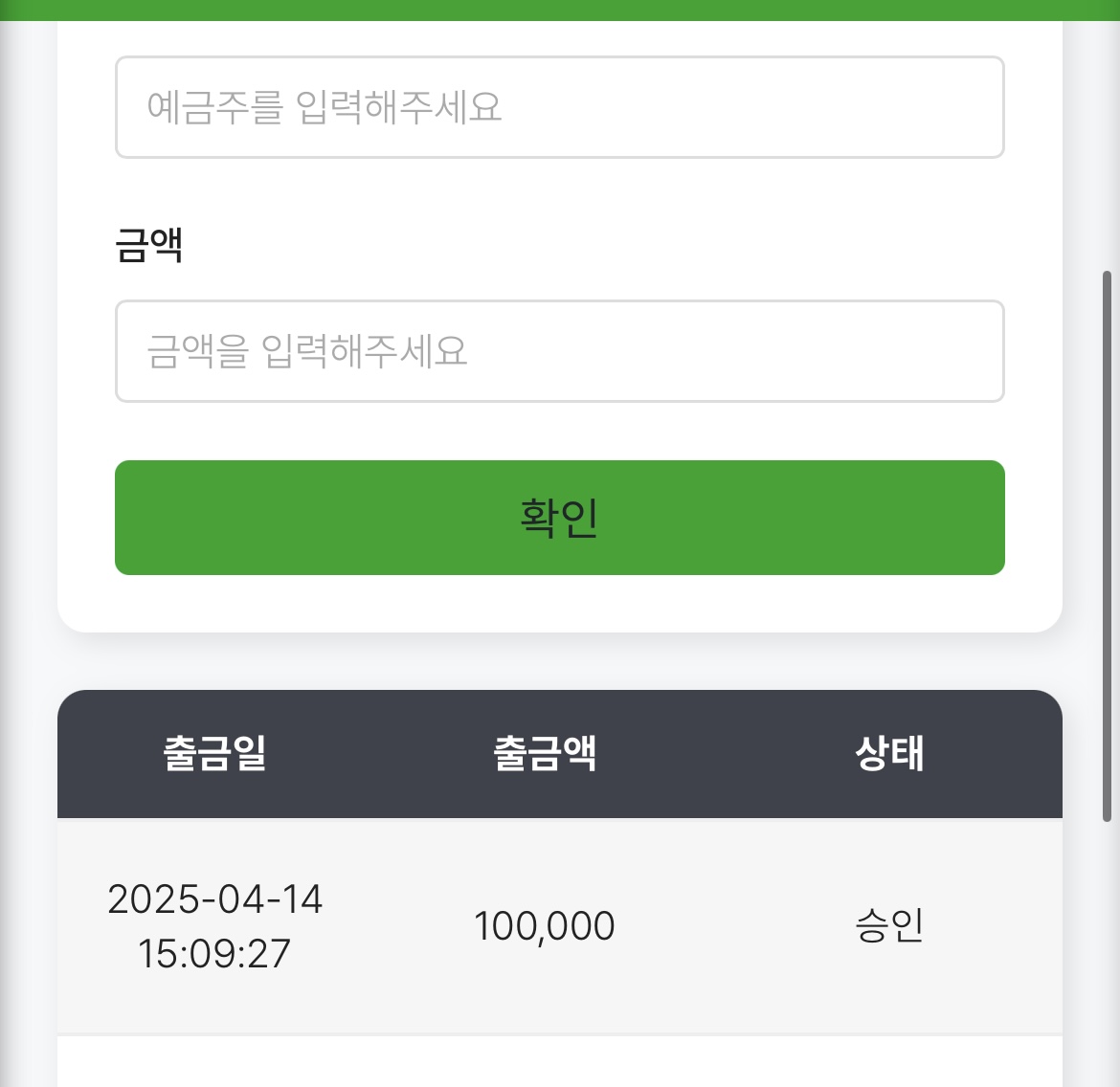The height and width of the screenshot is (1087, 1120).
Task: Focus the 금액 amount input field
Action: tap(559, 351)
